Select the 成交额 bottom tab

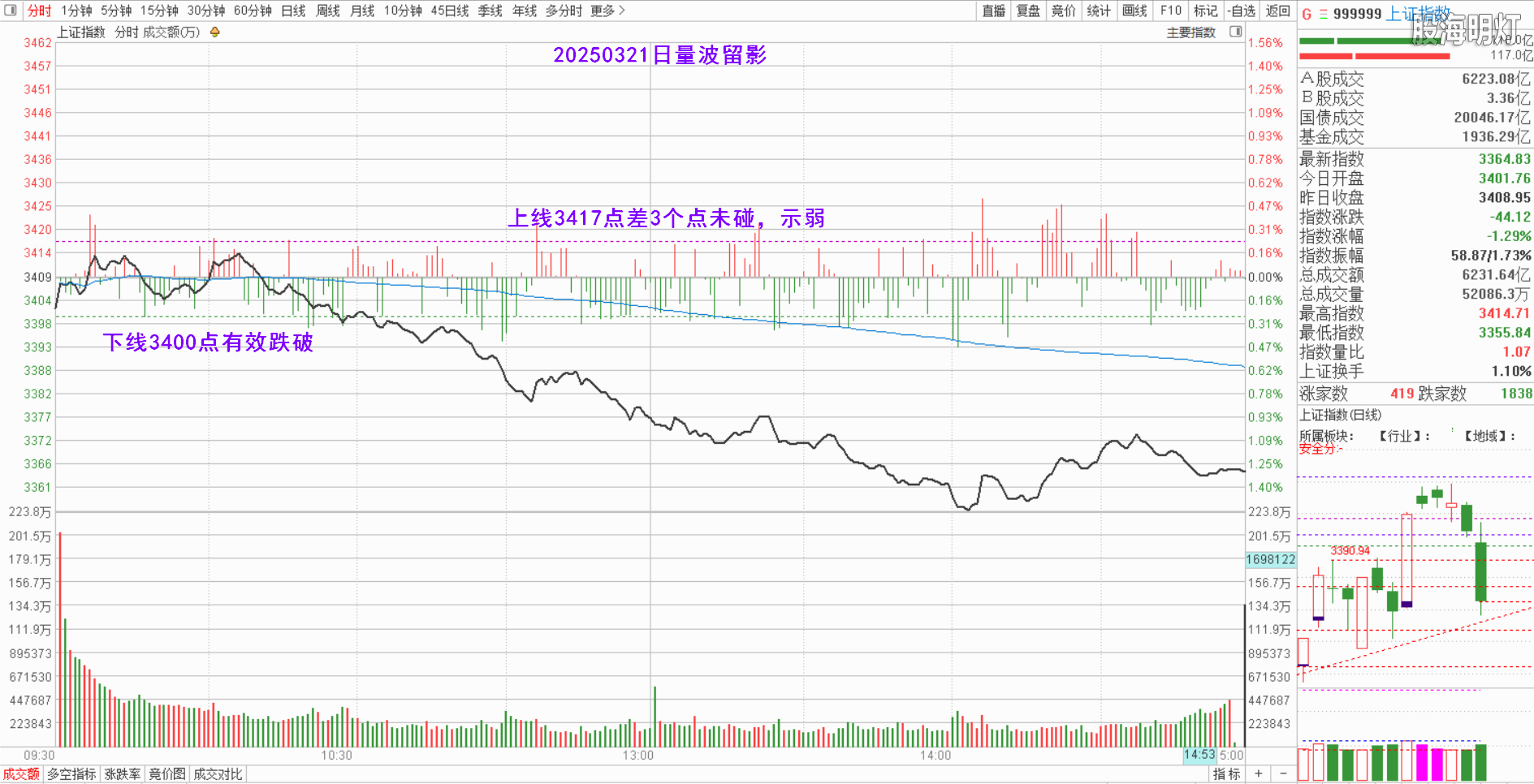pos(21,774)
